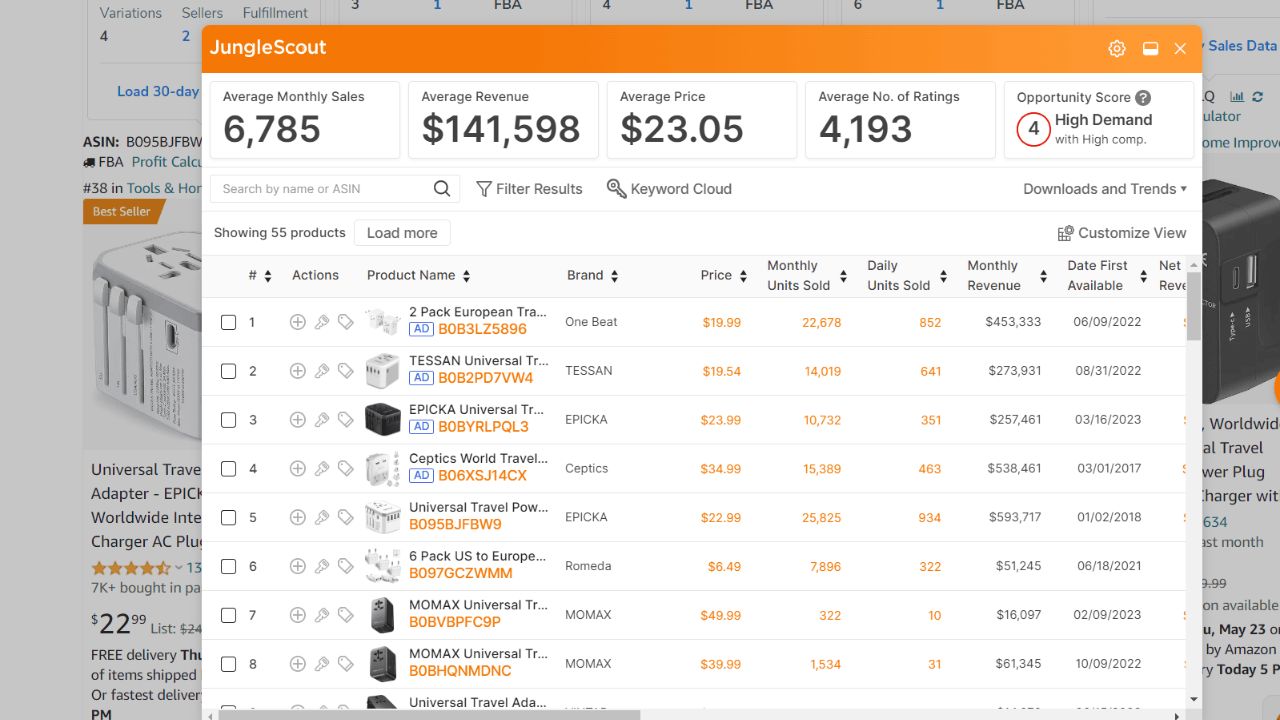Image resolution: width=1280 pixels, height=720 pixels.
Task: Select checkbox for row 1 One Beat
Action: pyautogui.click(x=228, y=322)
